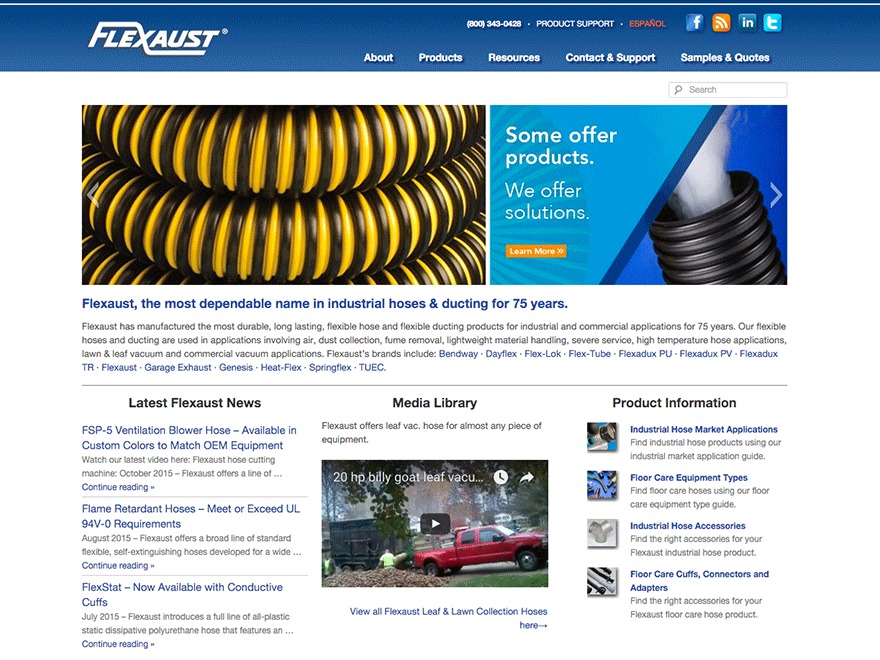Click the yellow and black hose banner image

283,195
